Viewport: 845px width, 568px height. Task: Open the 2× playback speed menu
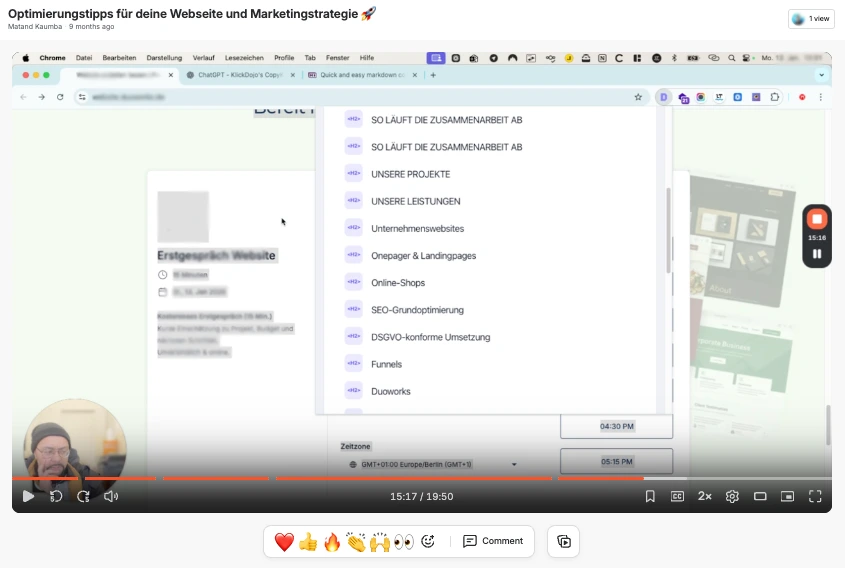(x=705, y=496)
